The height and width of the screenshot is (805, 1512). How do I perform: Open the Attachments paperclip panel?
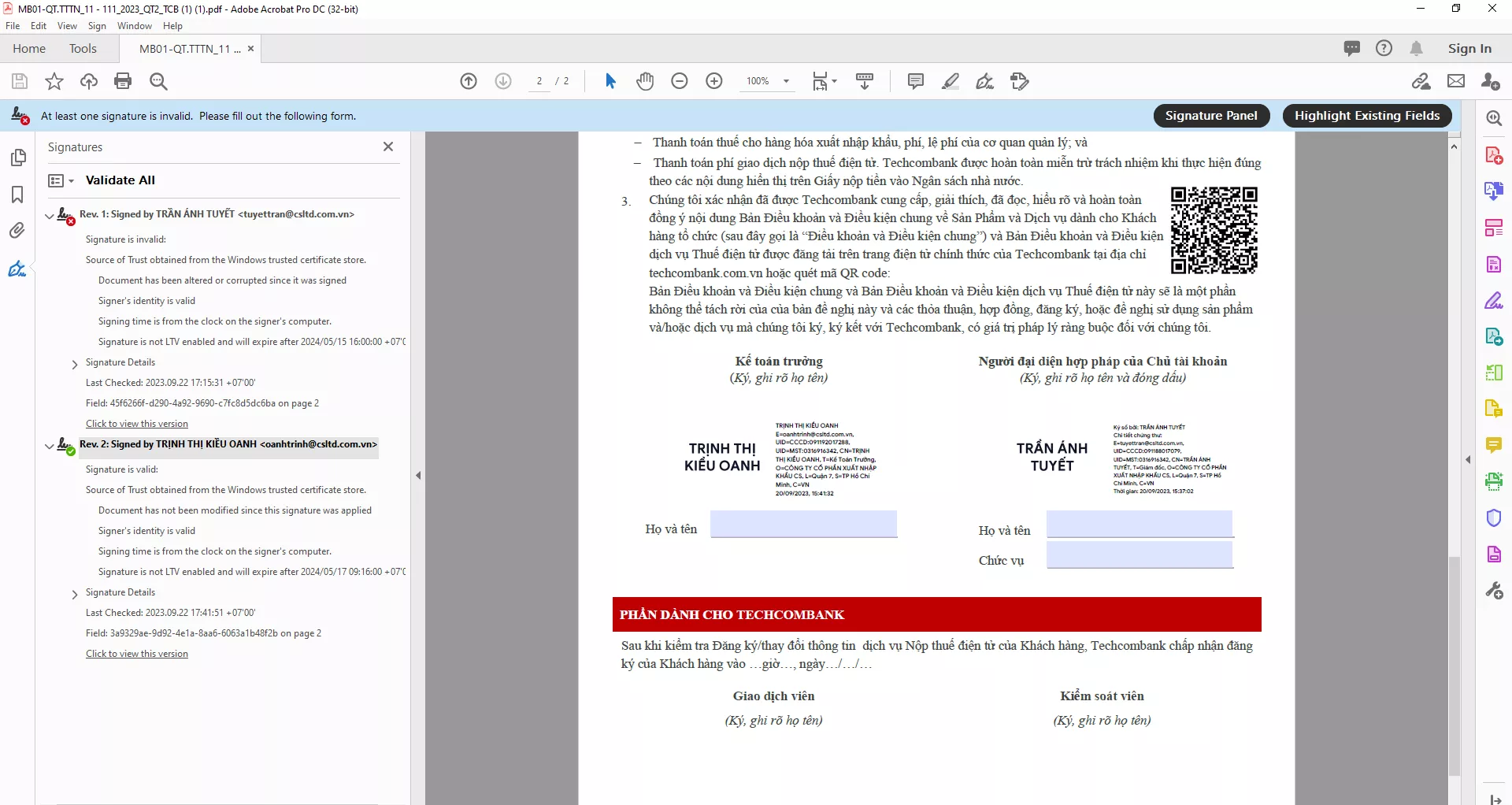tap(17, 231)
